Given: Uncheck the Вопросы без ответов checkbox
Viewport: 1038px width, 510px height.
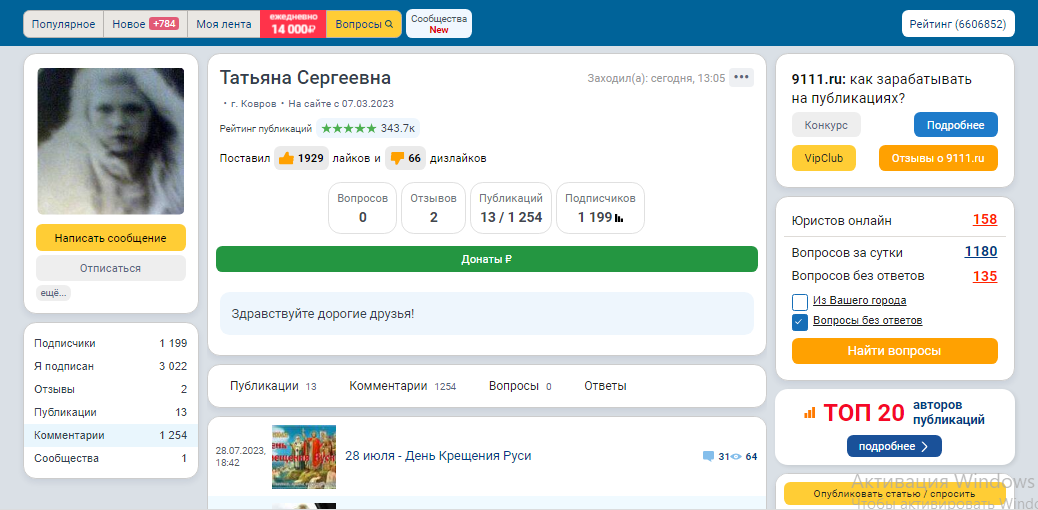Looking at the screenshot, I should [x=800, y=322].
